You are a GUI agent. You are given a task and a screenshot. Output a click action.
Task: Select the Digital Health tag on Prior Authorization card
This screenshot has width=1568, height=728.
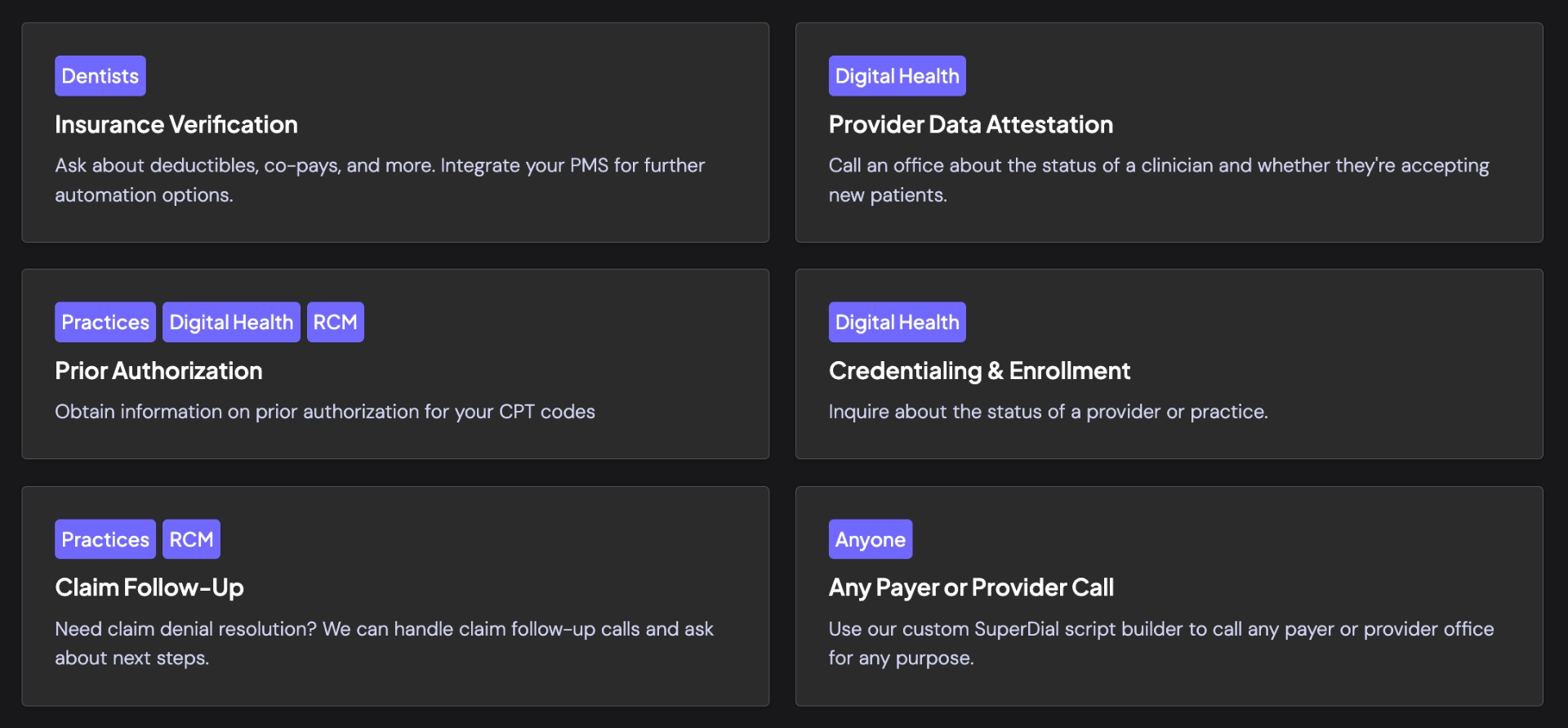click(x=231, y=322)
